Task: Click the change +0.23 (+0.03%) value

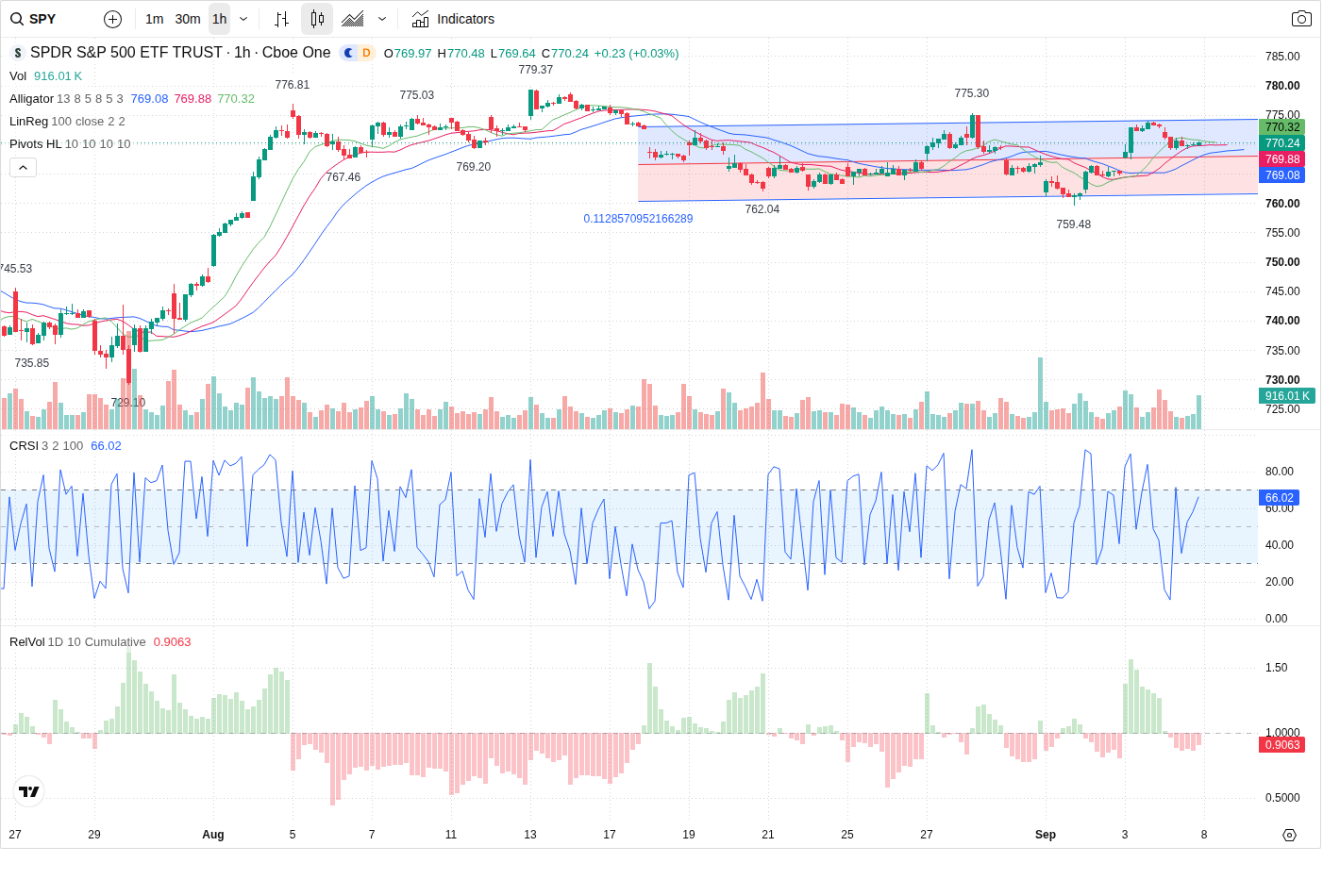Action: [x=636, y=54]
